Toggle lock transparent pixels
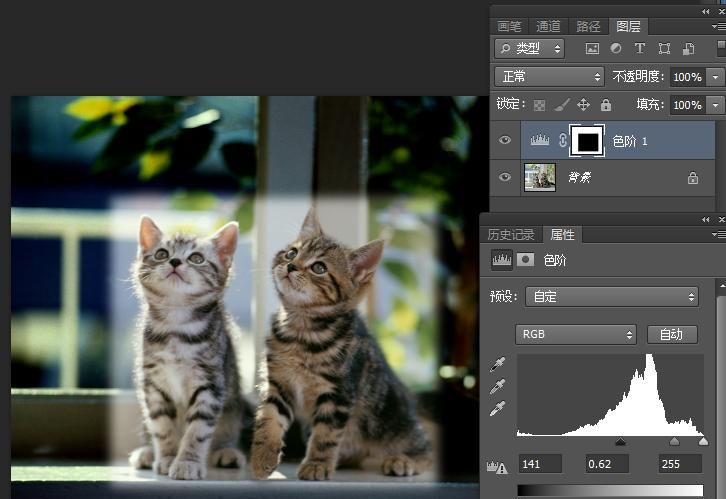 pyautogui.click(x=539, y=104)
